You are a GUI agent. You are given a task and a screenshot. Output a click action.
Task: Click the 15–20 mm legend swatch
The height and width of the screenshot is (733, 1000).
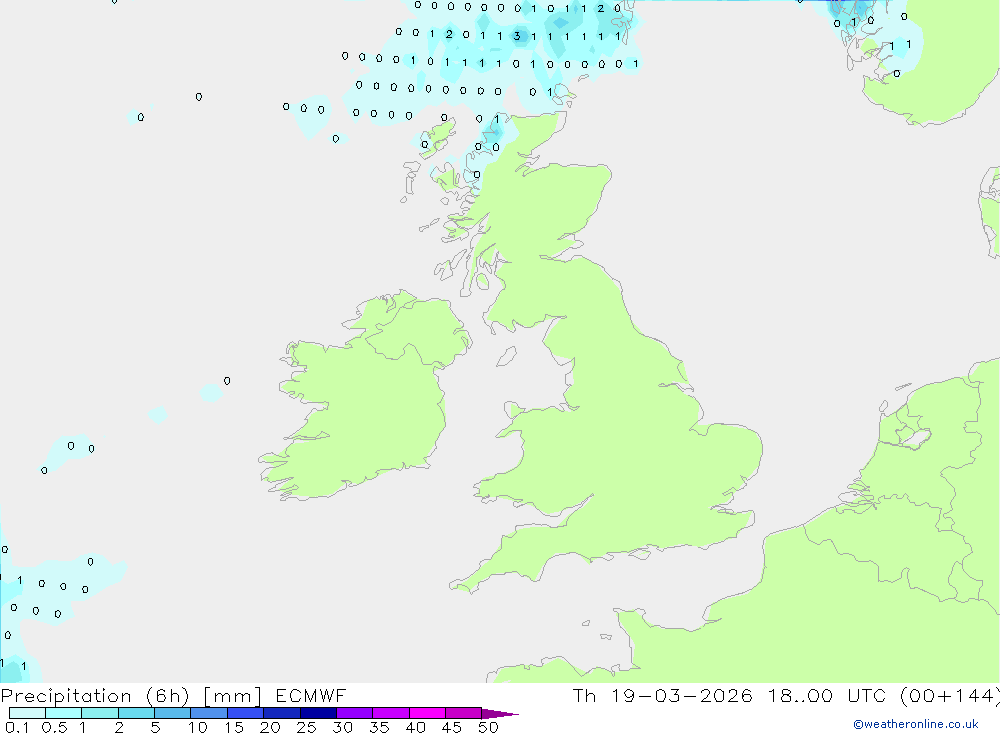click(x=245, y=713)
